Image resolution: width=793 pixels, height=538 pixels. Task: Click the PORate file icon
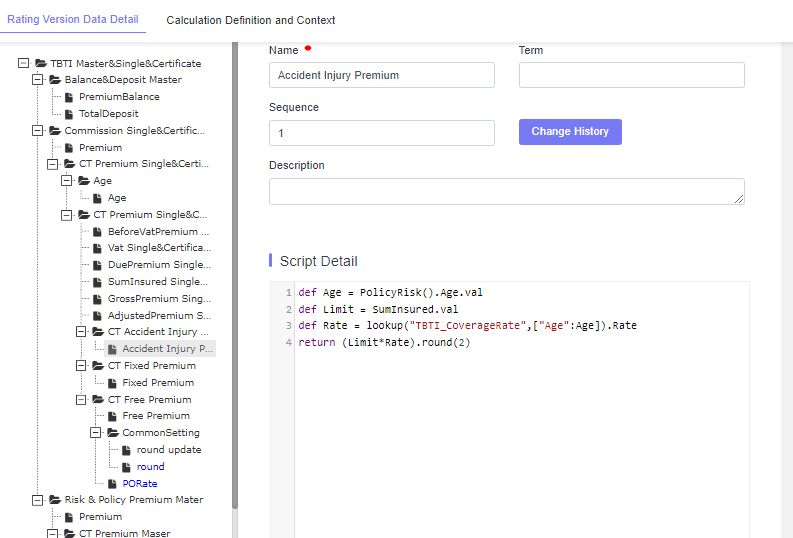click(112, 484)
